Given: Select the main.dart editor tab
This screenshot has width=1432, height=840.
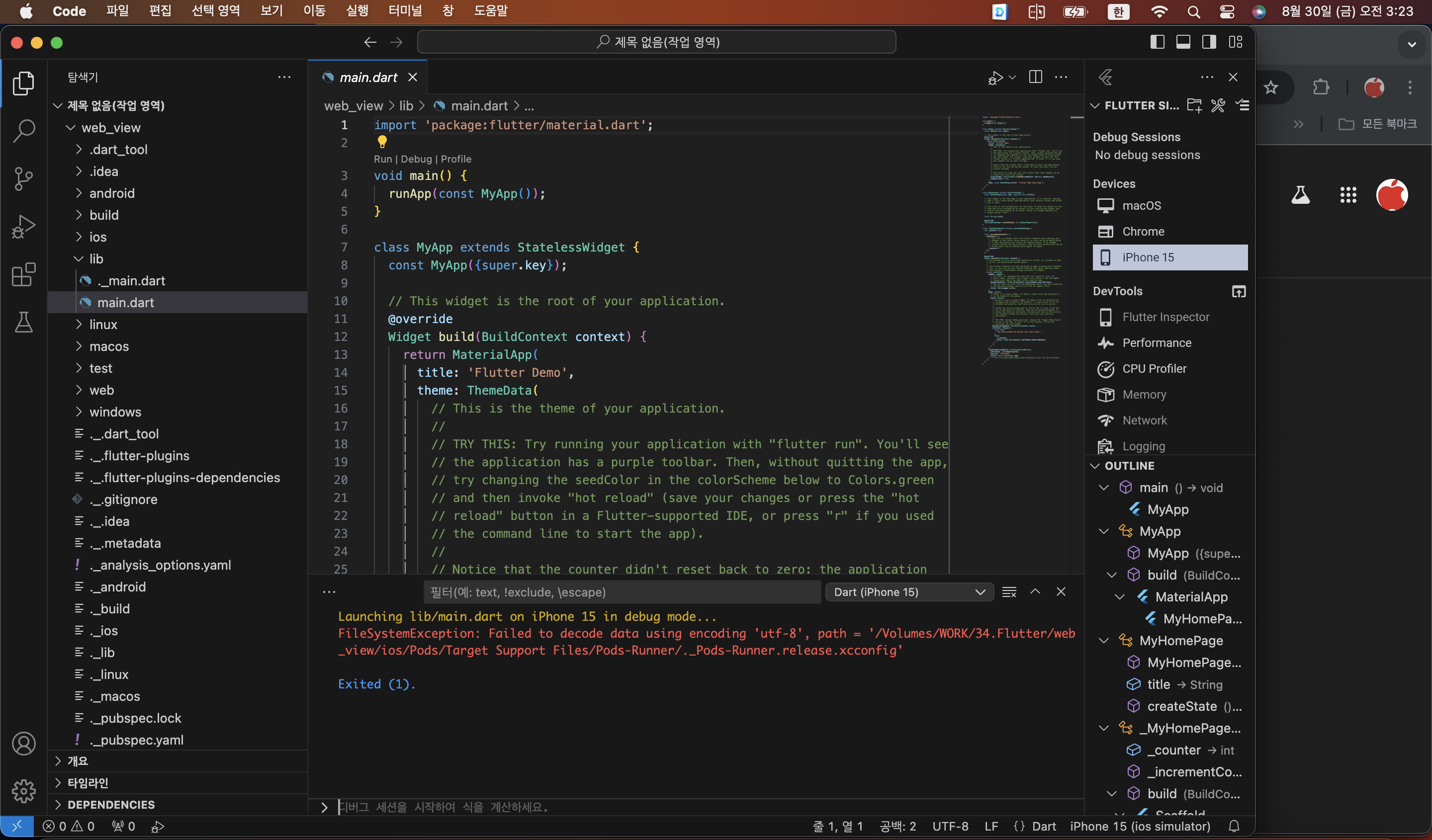Looking at the screenshot, I should pos(367,77).
